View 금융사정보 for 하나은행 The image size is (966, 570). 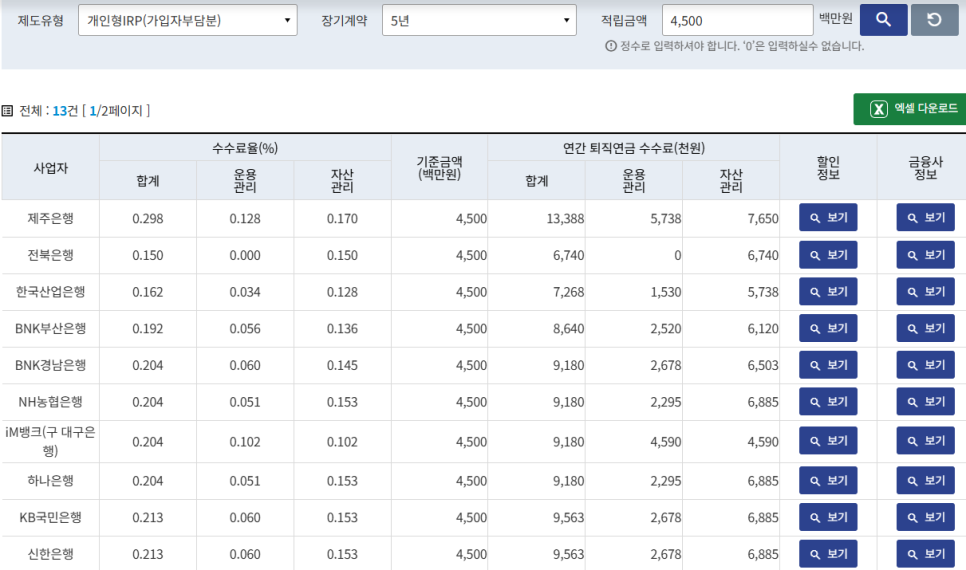925,480
